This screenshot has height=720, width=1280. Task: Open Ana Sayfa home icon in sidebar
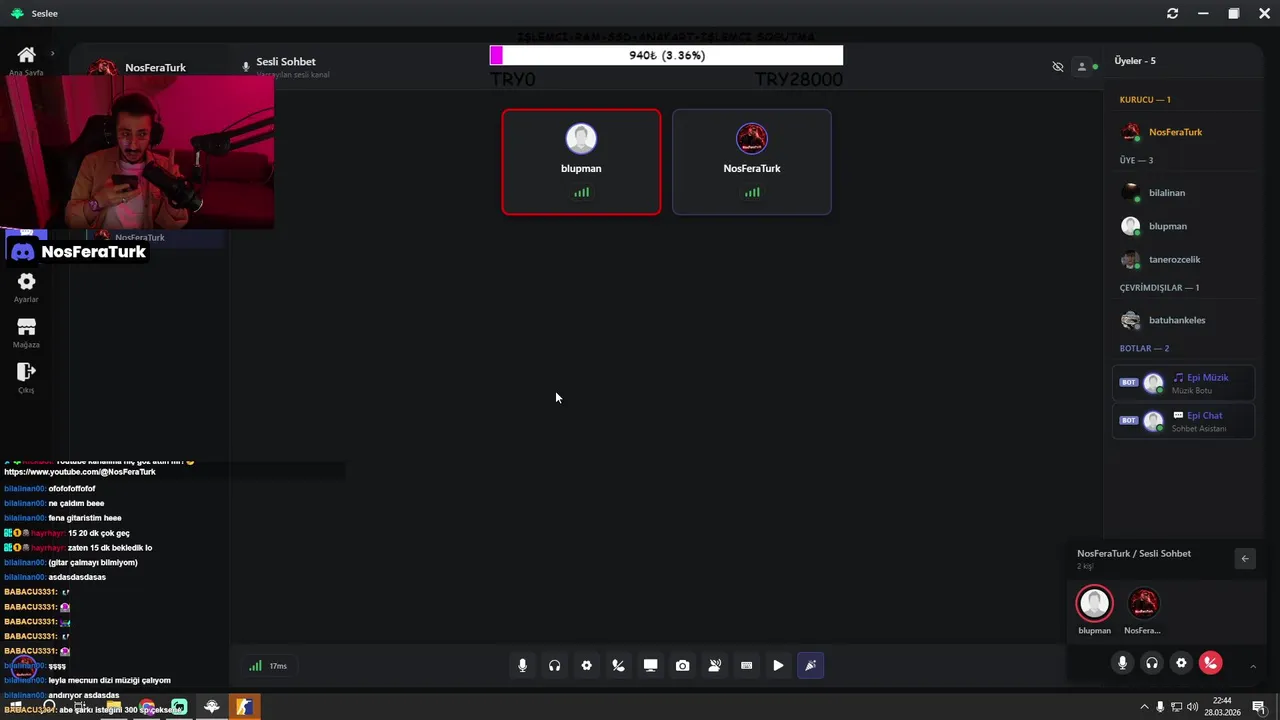click(26, 55)
